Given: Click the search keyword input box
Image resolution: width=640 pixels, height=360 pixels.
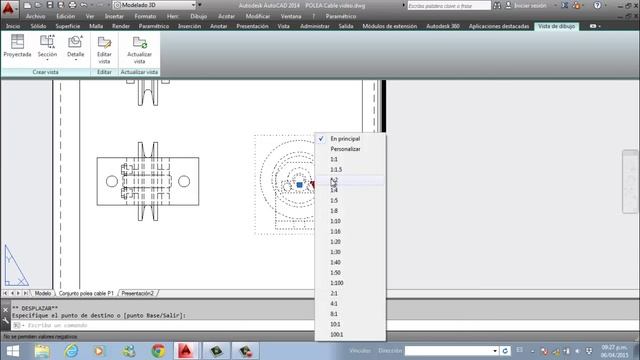Looking at the screenshot, I should 449,6.
